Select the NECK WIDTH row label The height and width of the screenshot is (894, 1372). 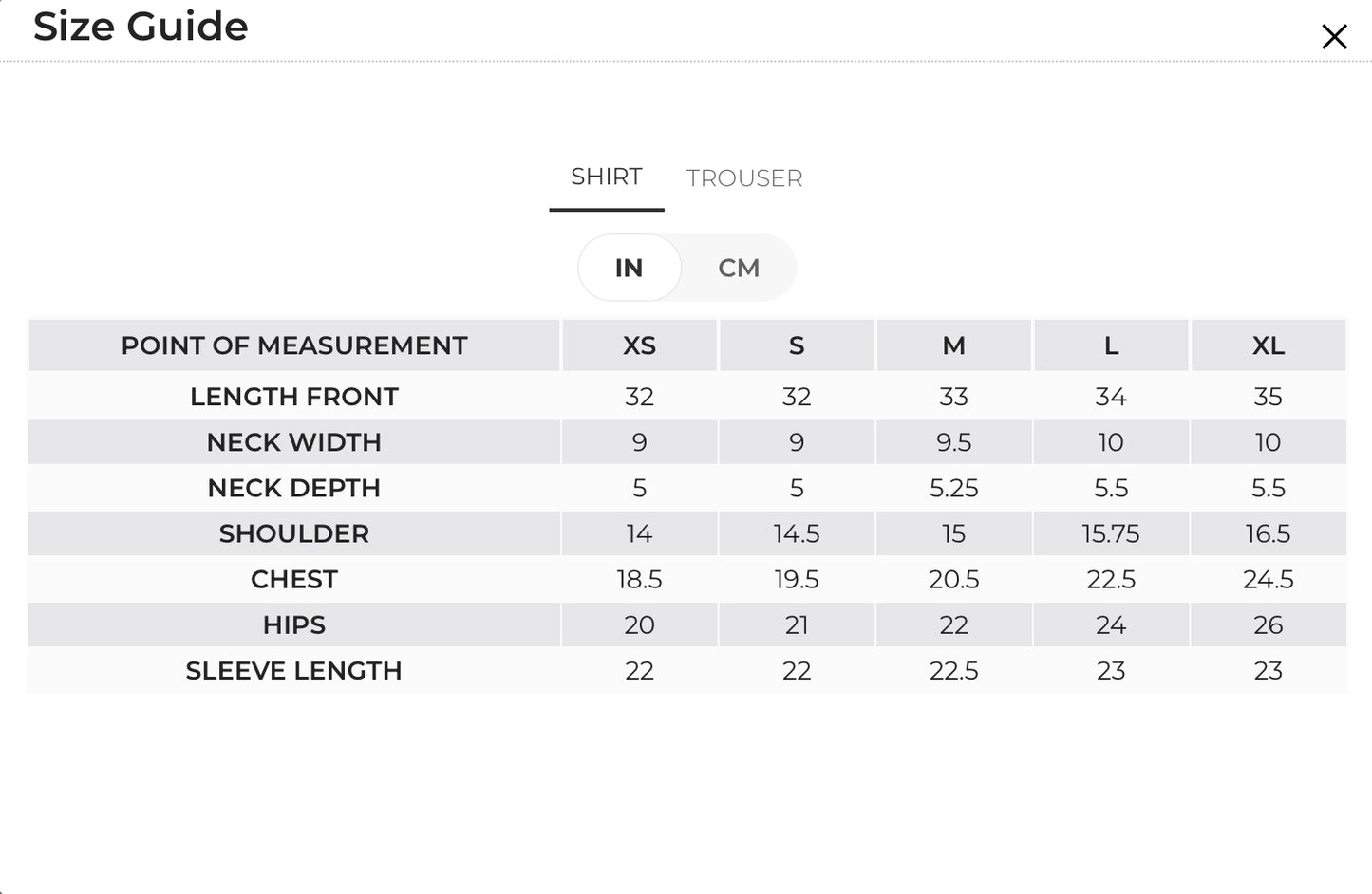[x=294, y=442]
